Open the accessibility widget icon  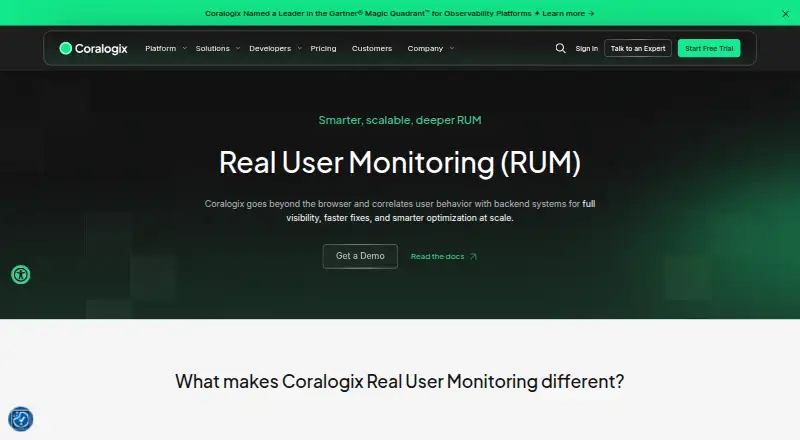[x=21, y=275]
